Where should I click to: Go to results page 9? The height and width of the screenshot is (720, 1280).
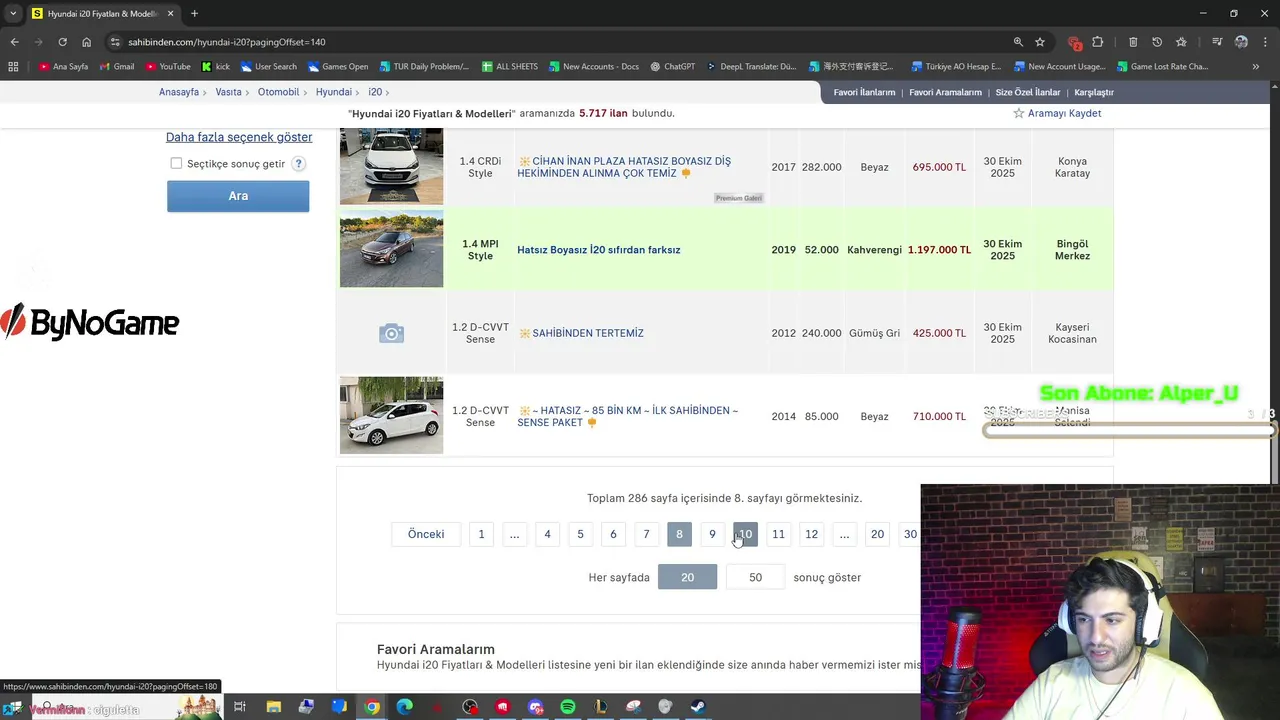[x=712, y=534]
